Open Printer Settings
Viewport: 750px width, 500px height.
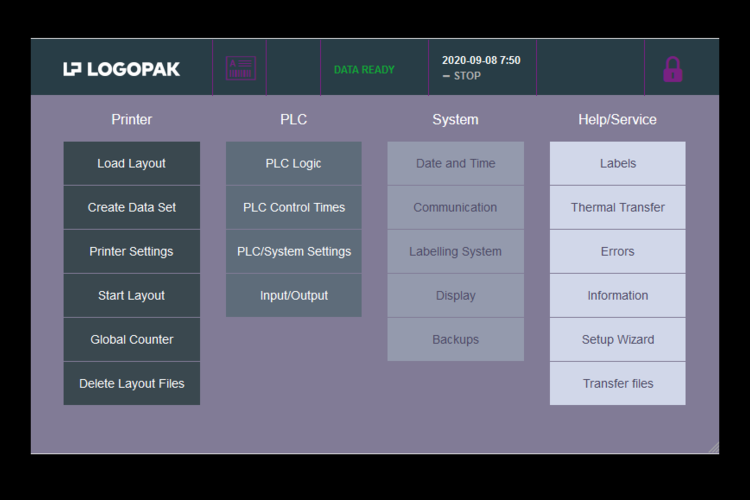132,251
